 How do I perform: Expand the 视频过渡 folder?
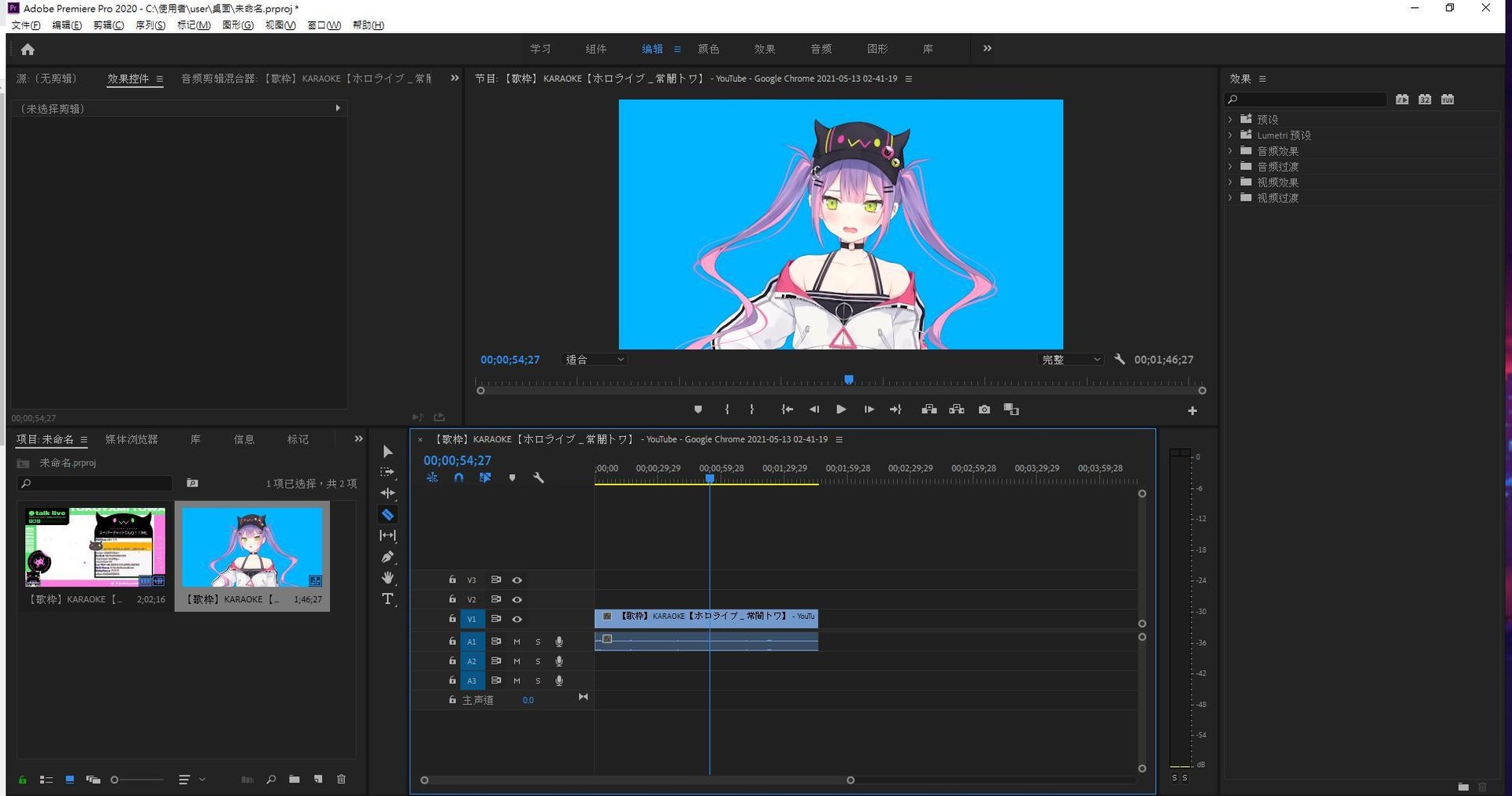click(x=1230, y=198)
